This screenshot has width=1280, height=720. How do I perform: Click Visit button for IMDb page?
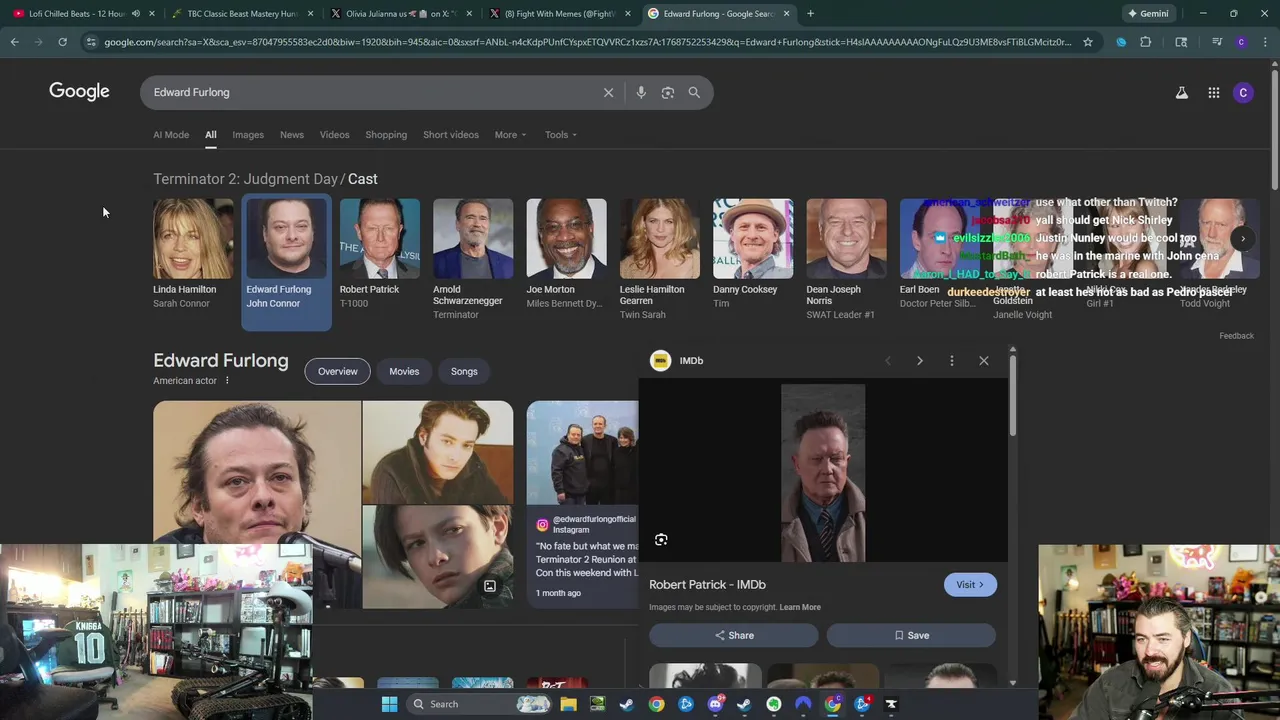[970, 585]
